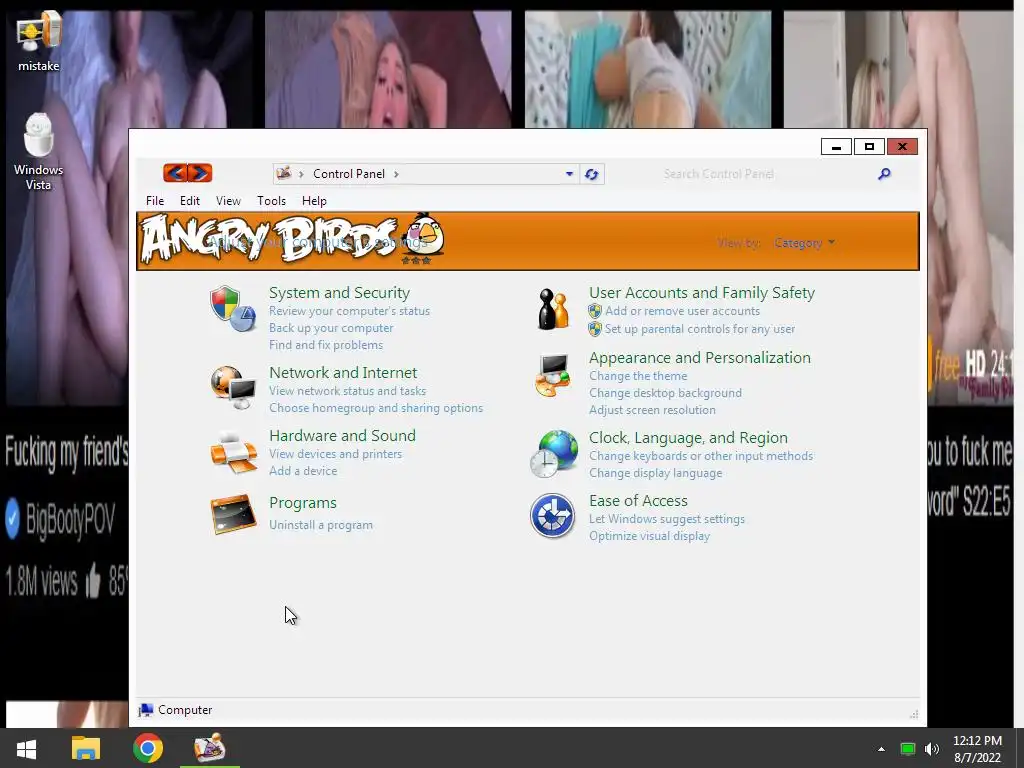The width and height of the screenshot is (1024, 768).
Task: Click Change display language link
Action: [x=656, y=473]
